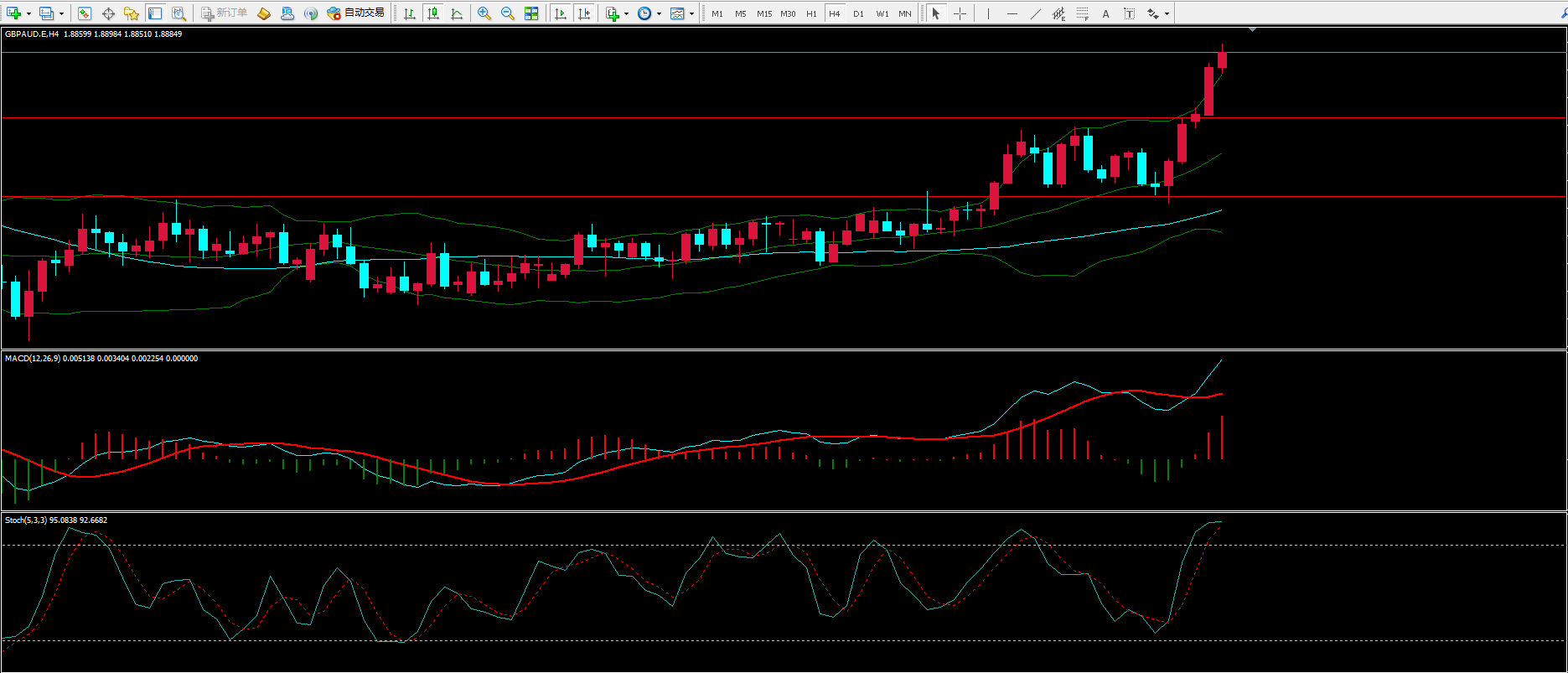This screenshot has height=673, width=1568.
Task: Click the 新订单 new order button
Action: [224, 13]
